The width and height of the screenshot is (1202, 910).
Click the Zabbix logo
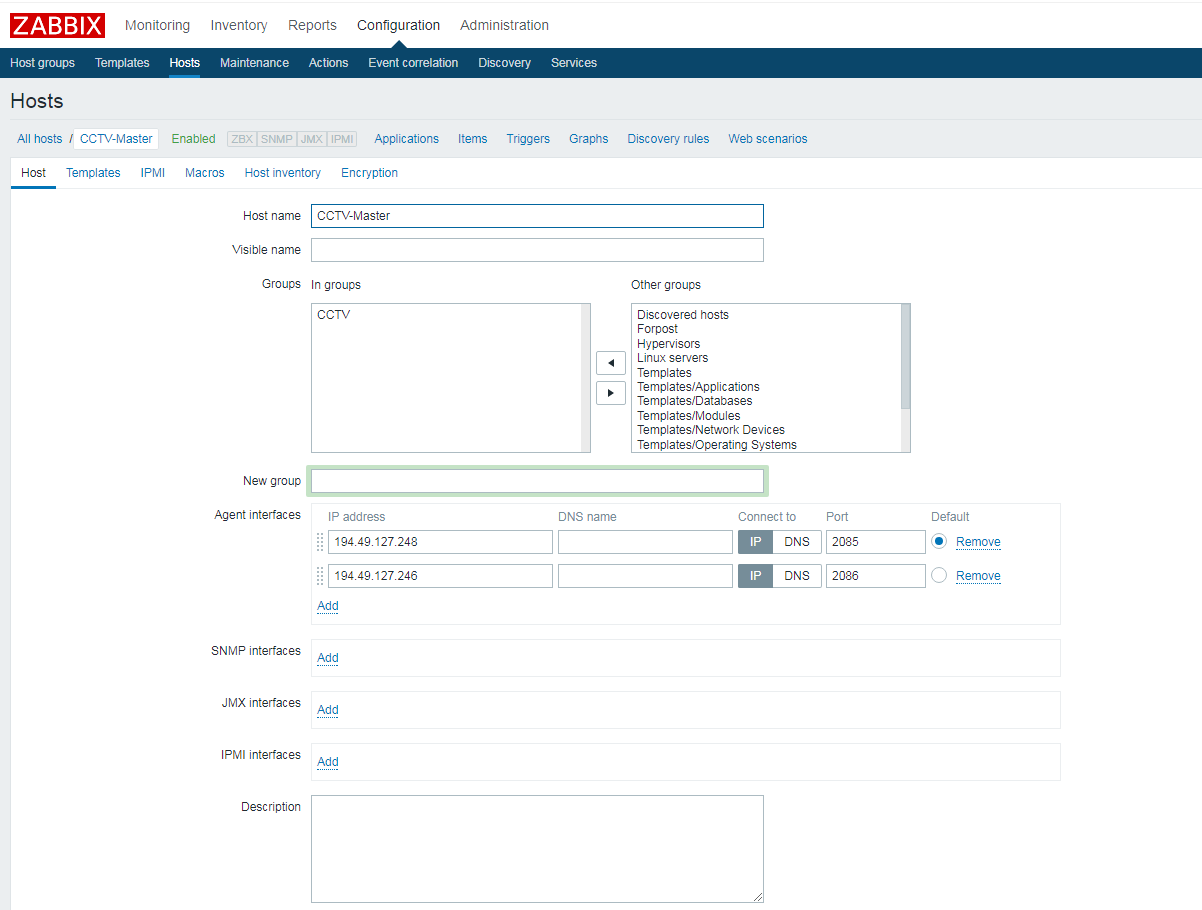click(57, 25)
